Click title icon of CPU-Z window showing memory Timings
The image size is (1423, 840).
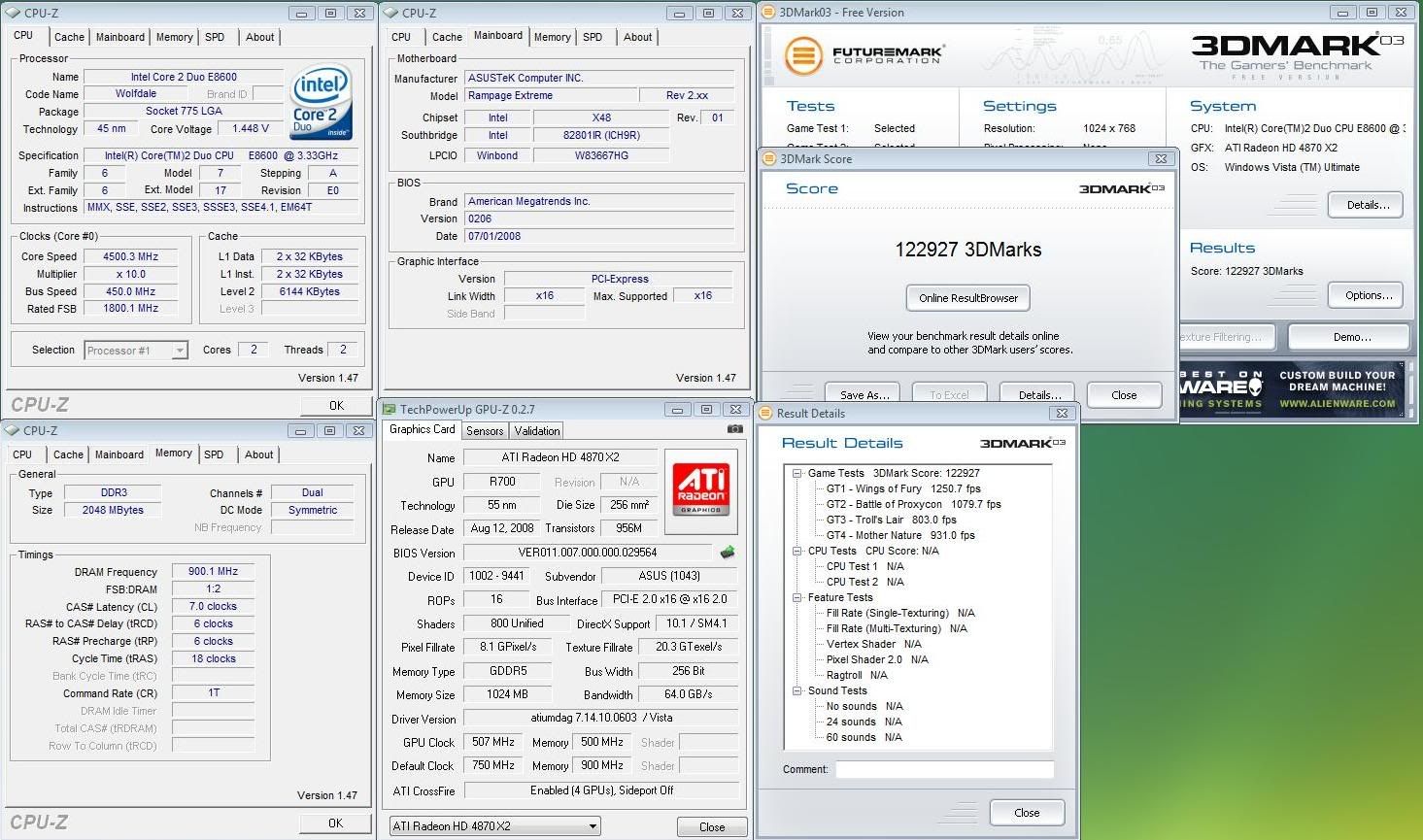13,430
